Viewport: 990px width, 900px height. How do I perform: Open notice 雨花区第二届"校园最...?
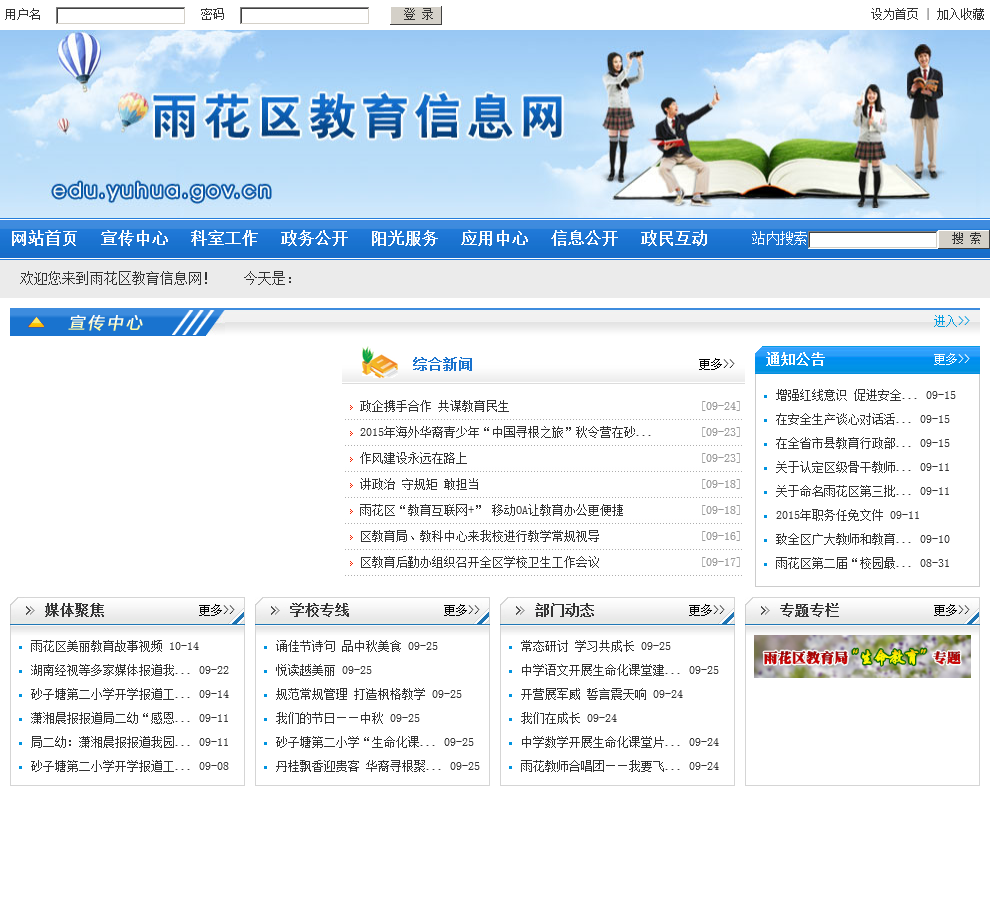coord(843,563)
